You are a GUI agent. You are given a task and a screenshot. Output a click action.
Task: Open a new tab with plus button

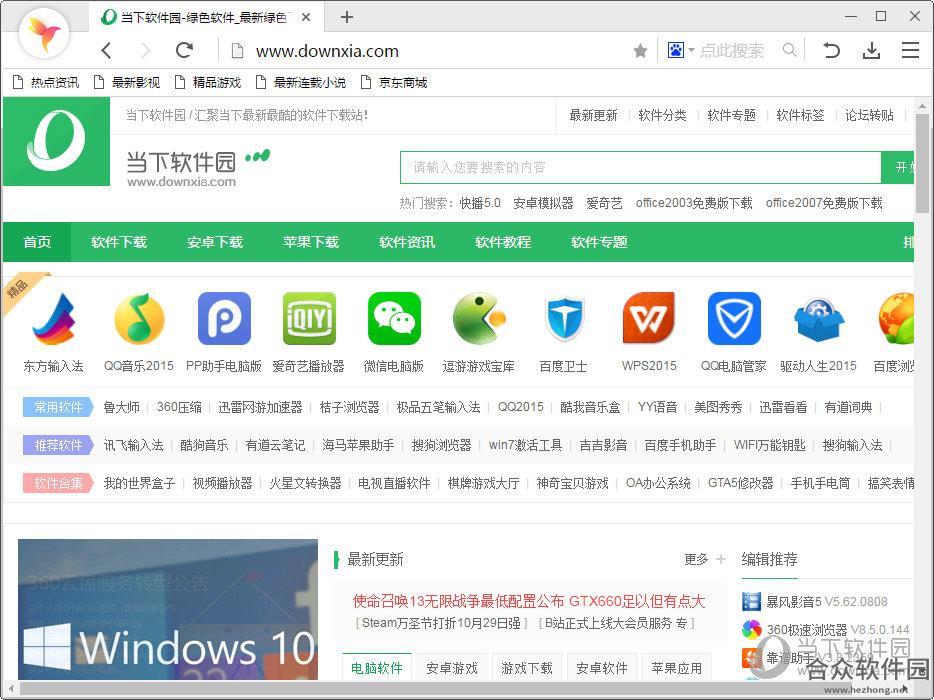coord(347,17)
